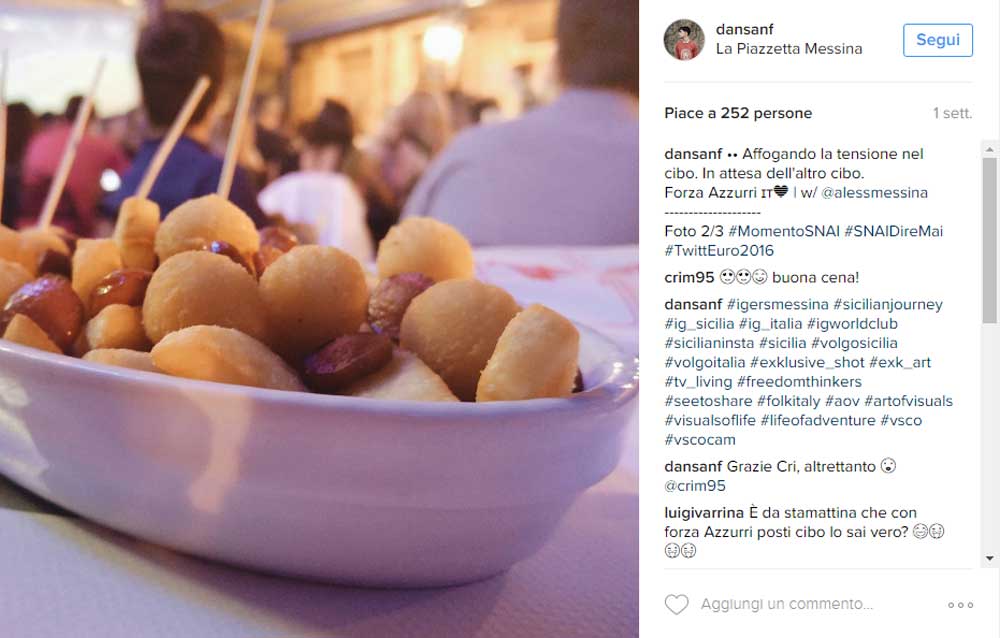Viewport: 1000px width, 638px height.
Task: Click the food photo of the post
Action: pyautogui.click(x=319, y=319)
